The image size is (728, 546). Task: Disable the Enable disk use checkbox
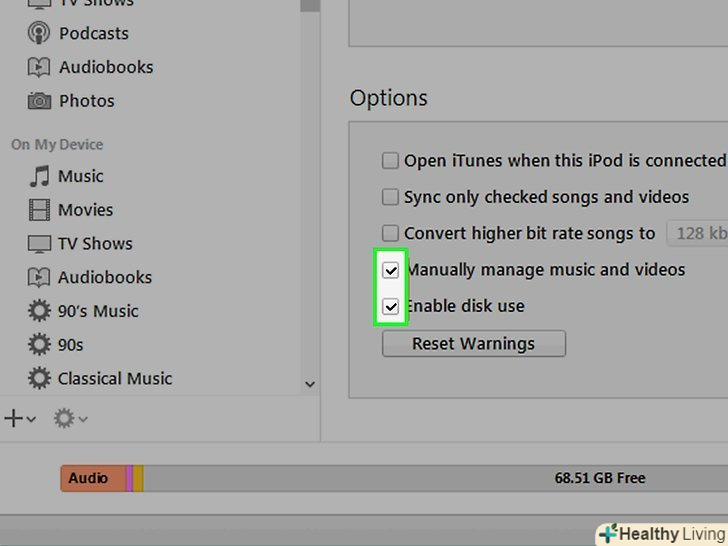(x=390, y=306)
